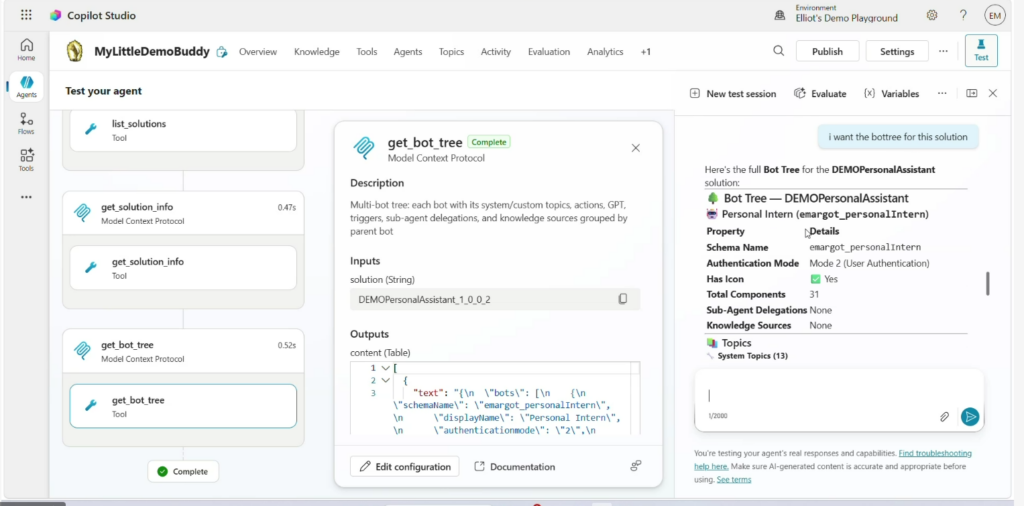Viewport: 1024px width, 506px height.
Task: Open Edit configuration for get_bot_tree
Action: coord(405,466)
